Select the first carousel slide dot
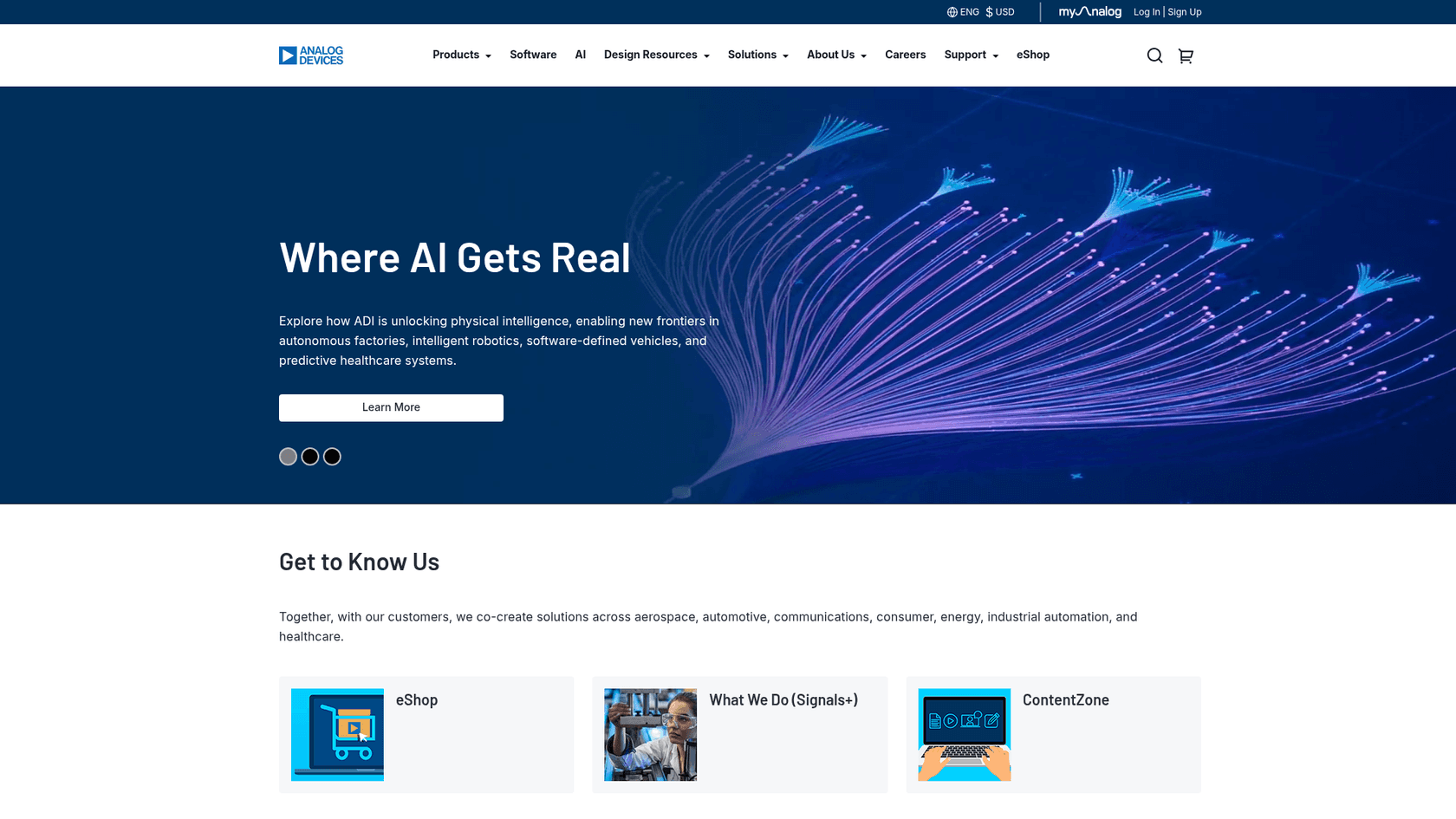The image size is (1456, 819). 288,457
